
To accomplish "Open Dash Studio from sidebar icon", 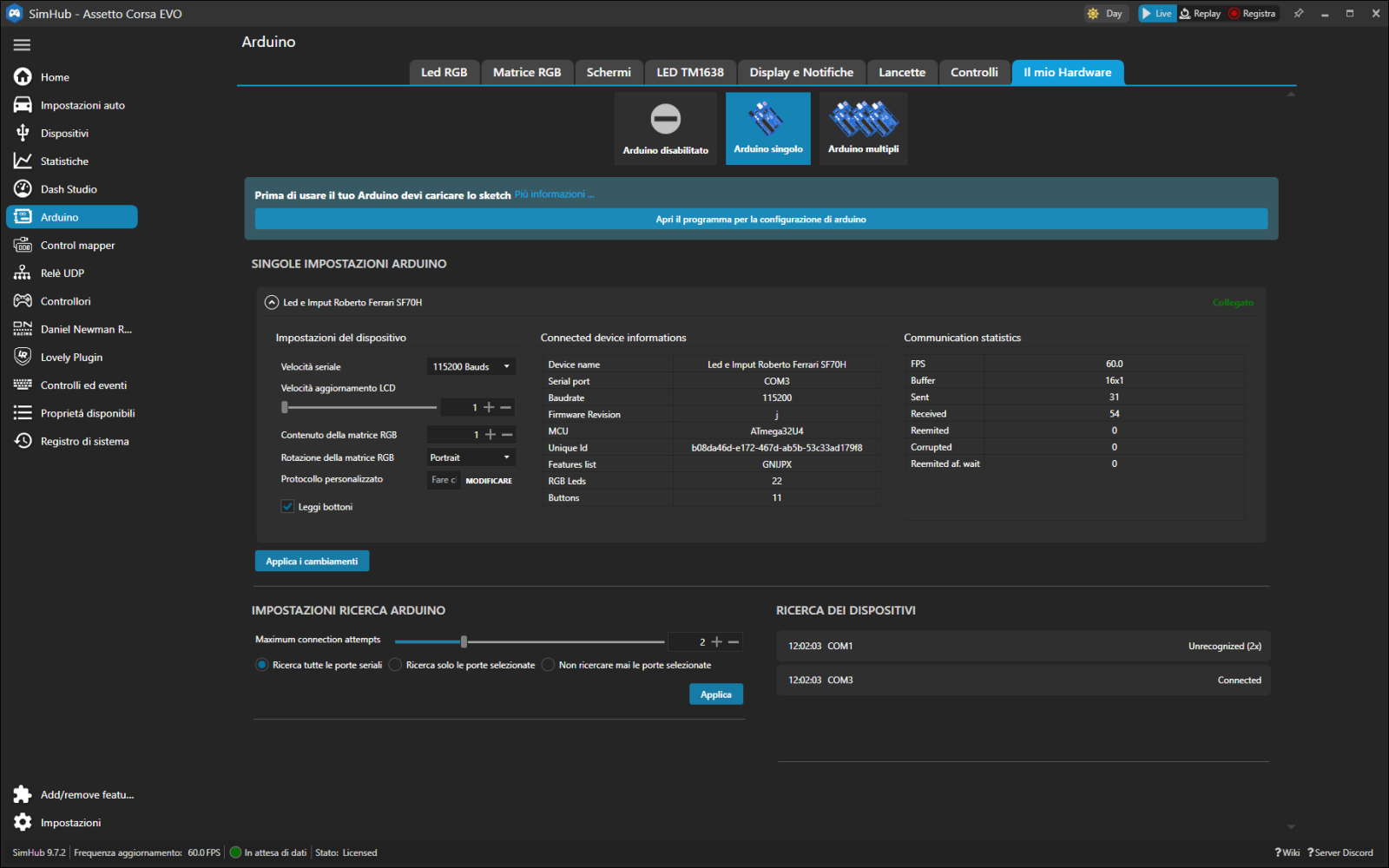I will 23,189.
